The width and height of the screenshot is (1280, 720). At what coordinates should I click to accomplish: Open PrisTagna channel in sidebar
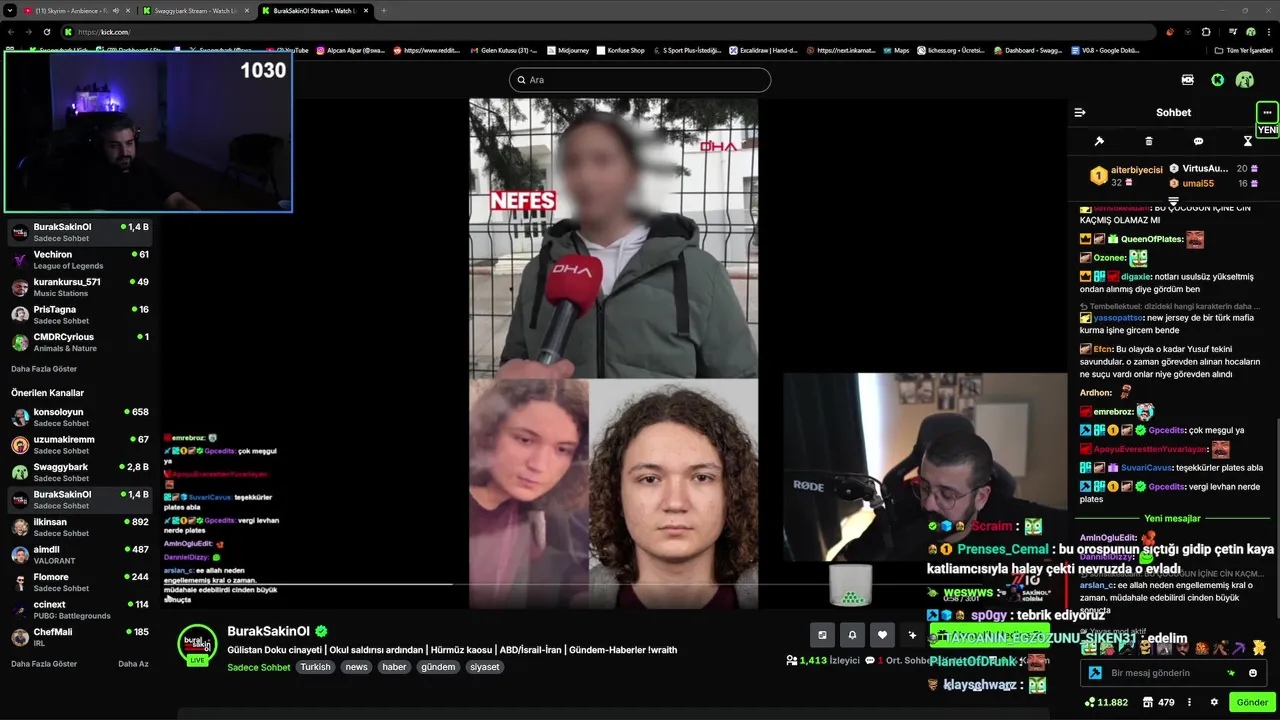pyautogui.click(x=80, y=315)
